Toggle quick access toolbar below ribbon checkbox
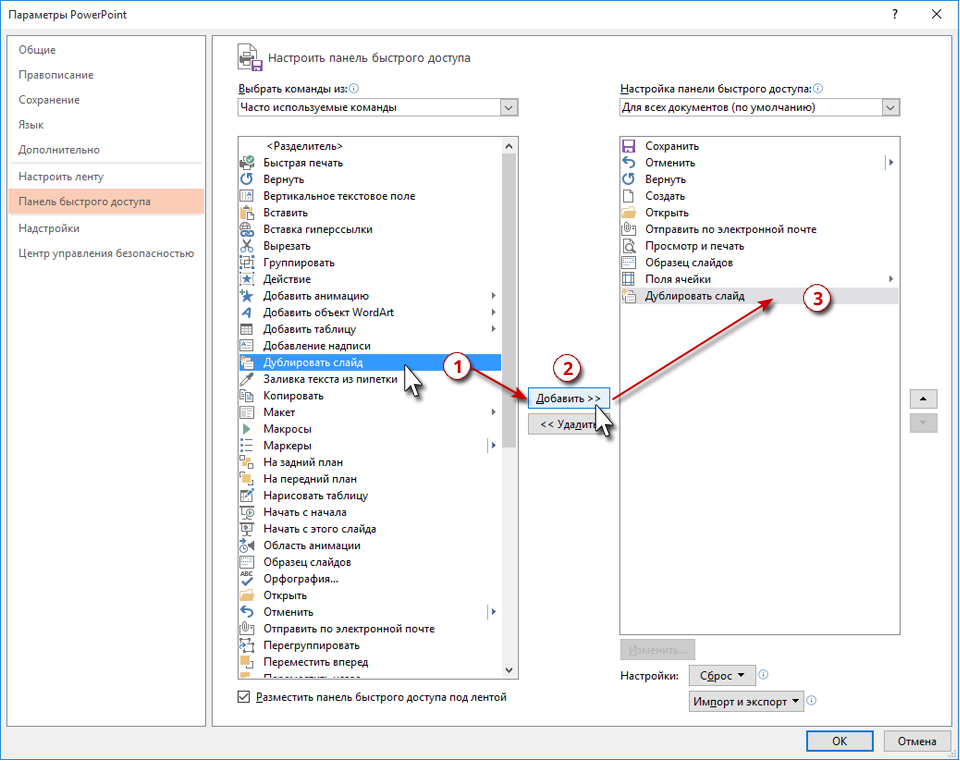Viewport: 960px width, 761px height. [x=244, y=697]
